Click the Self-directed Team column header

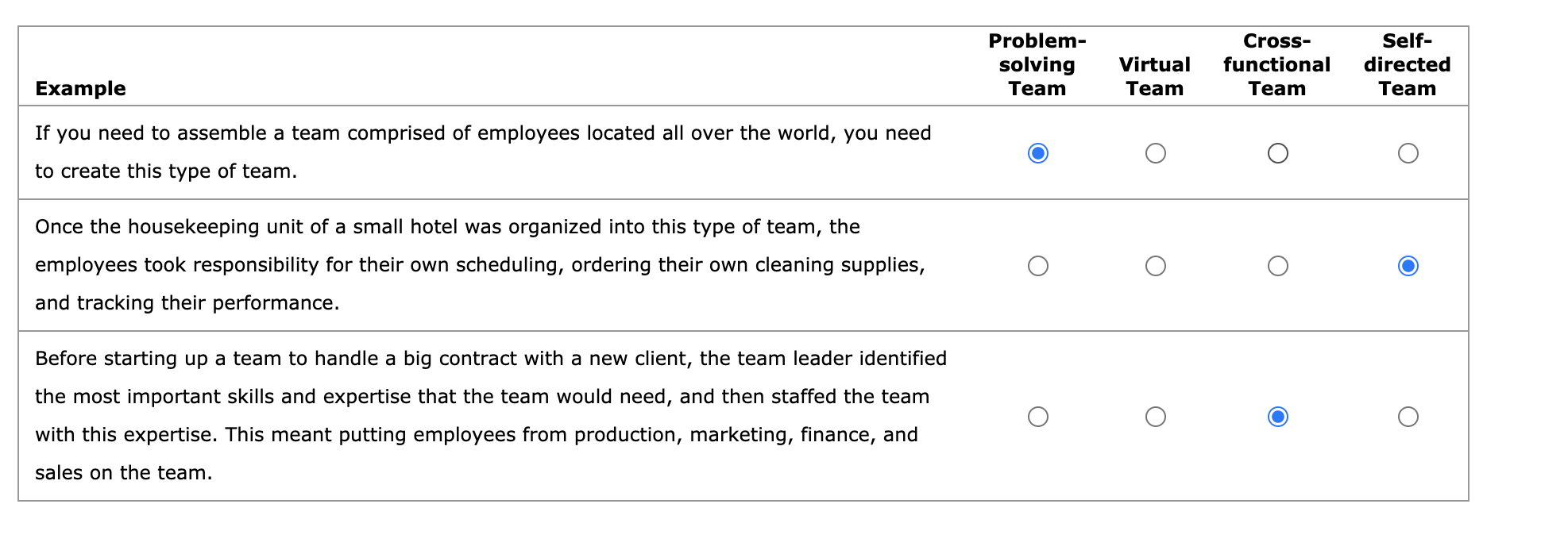[x=1407, y=64]
